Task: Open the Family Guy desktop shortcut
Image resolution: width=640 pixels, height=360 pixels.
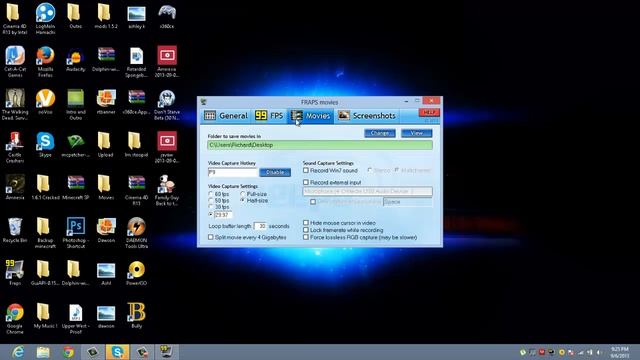Action: pos(167,190)
